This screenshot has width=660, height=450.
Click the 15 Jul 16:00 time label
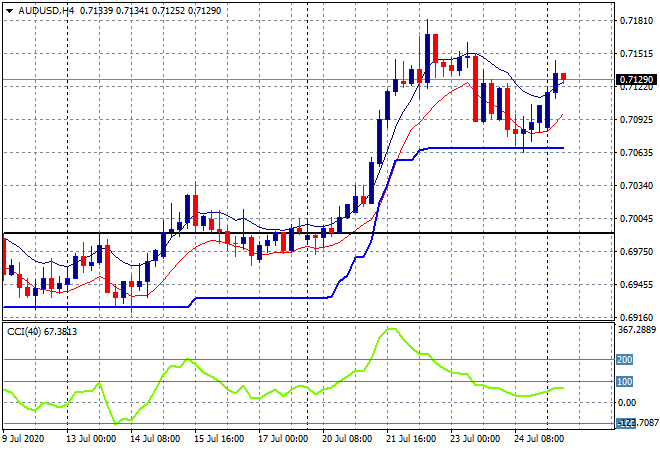pos(219,439)
